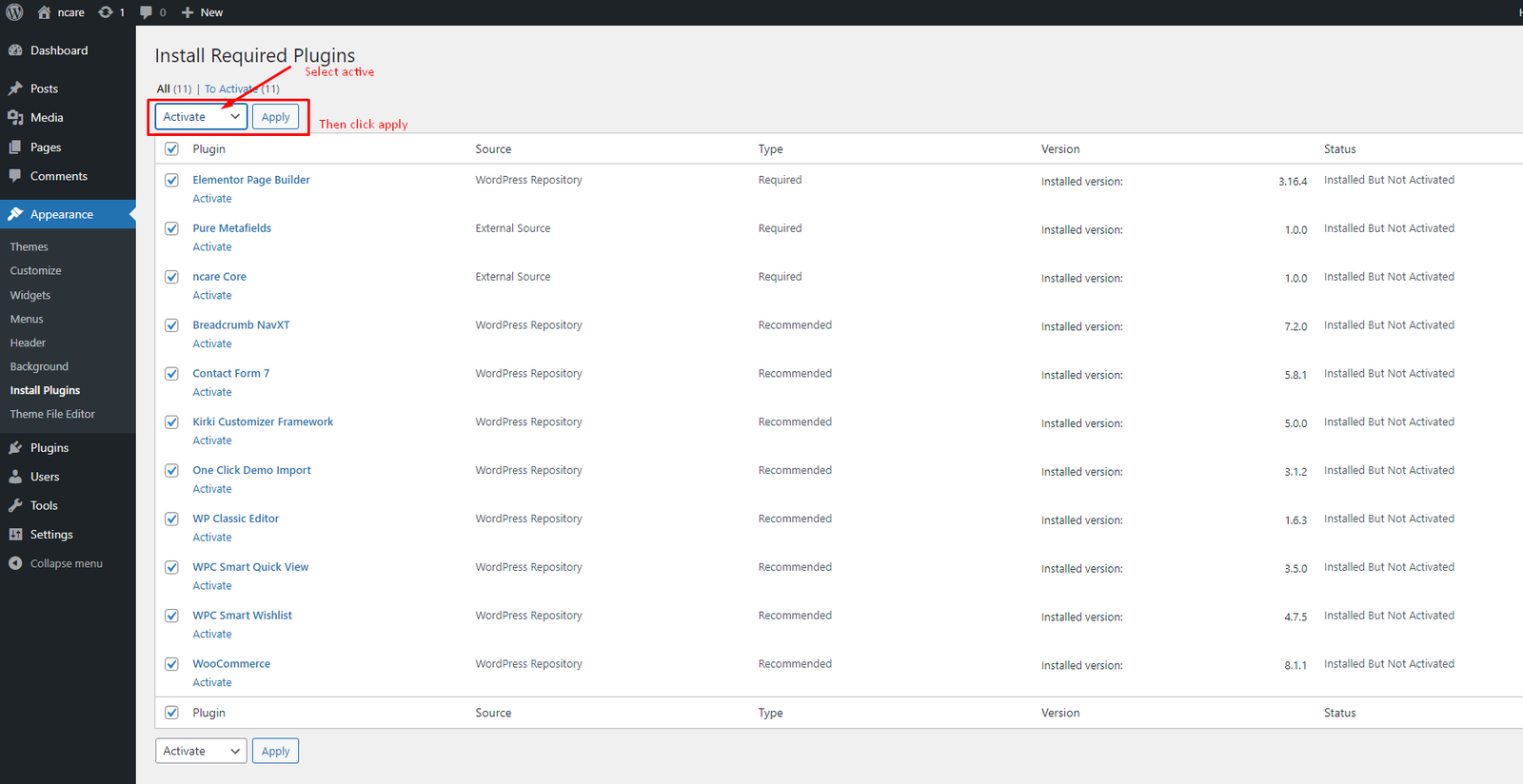Open the WooCommerce plugin link
The image size is (1523, 784).
tap(231, 664)
